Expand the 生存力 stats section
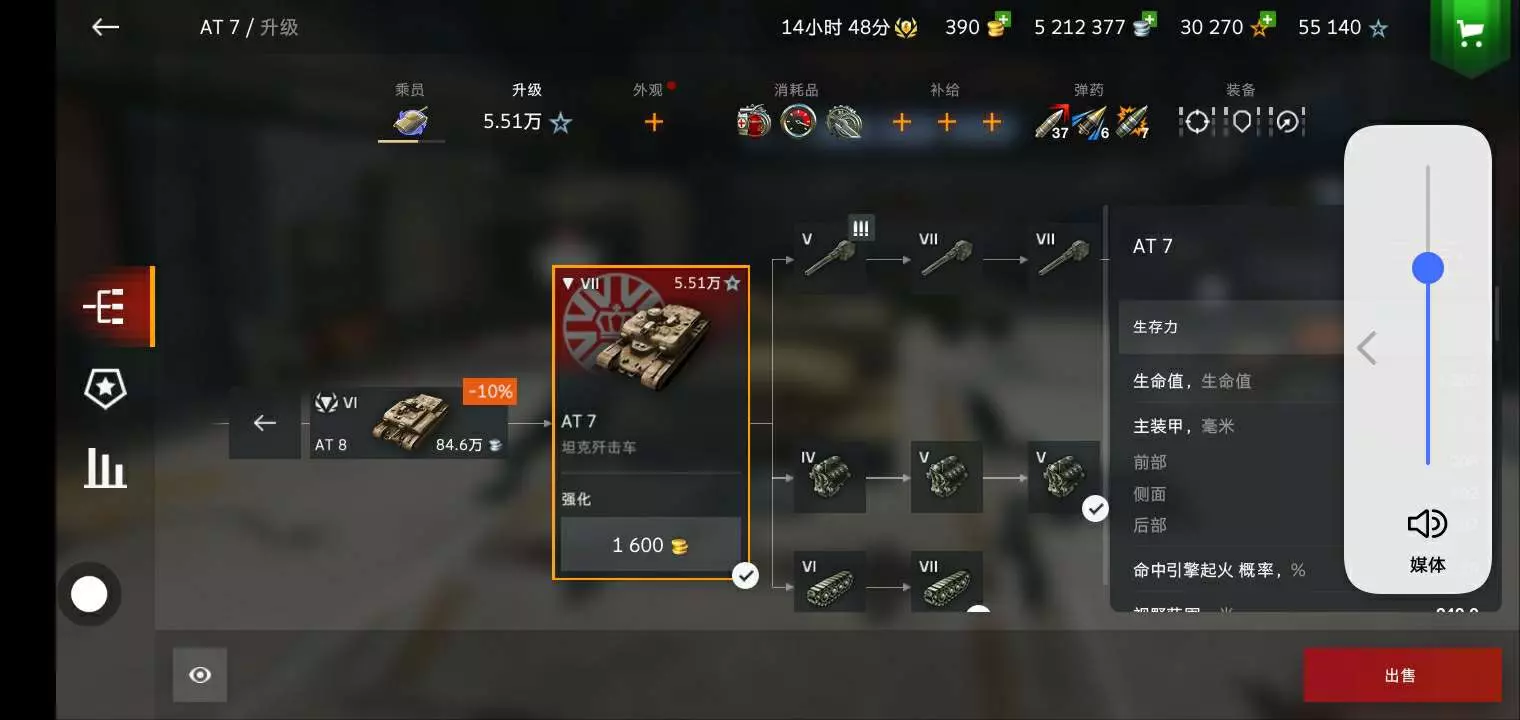Viewport: 1520px width, 720px height. point(1230,327)
